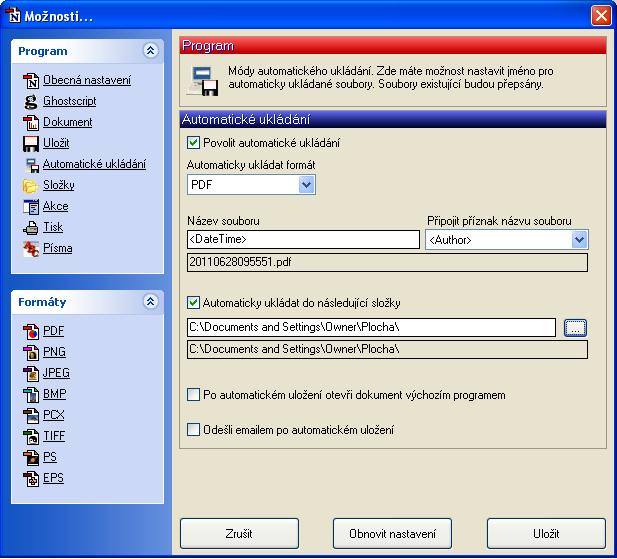Screen dimensions: 617x559
Task: Click the JPEG format icon
Action: coord(31,373)
